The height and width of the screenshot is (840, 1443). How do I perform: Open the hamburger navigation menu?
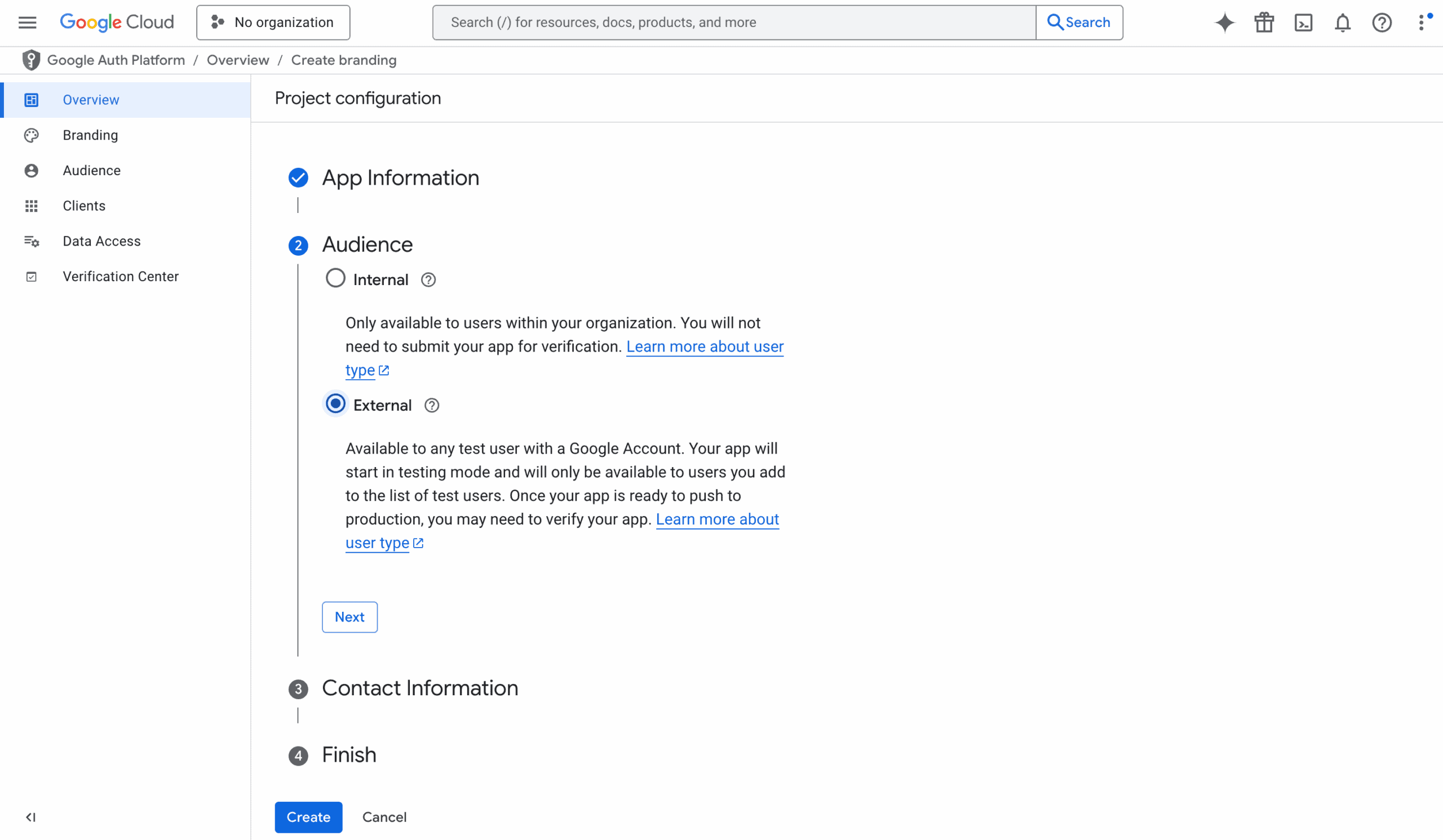(27, 23)
